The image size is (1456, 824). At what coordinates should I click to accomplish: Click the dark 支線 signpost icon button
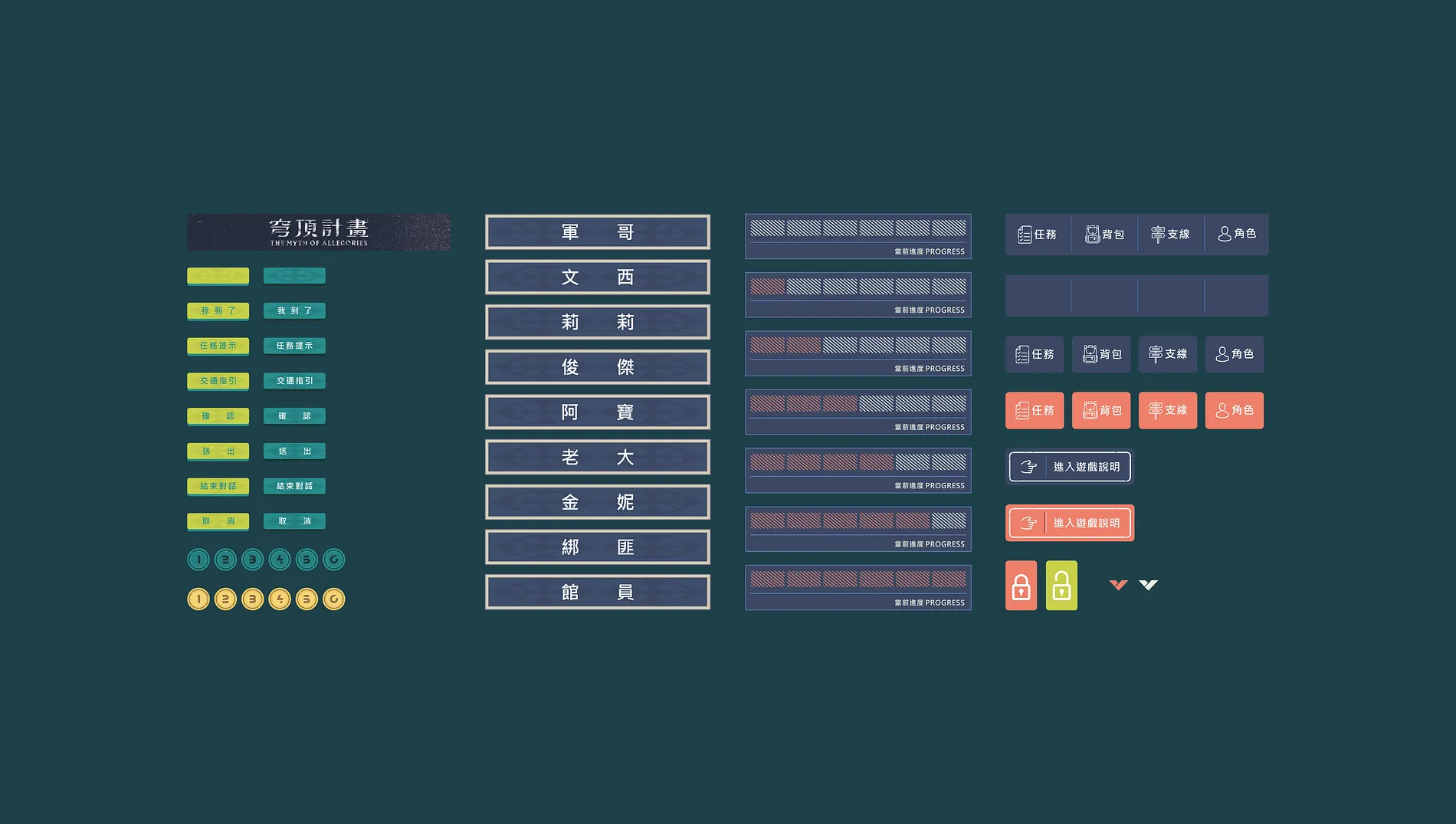[1168, 354]
